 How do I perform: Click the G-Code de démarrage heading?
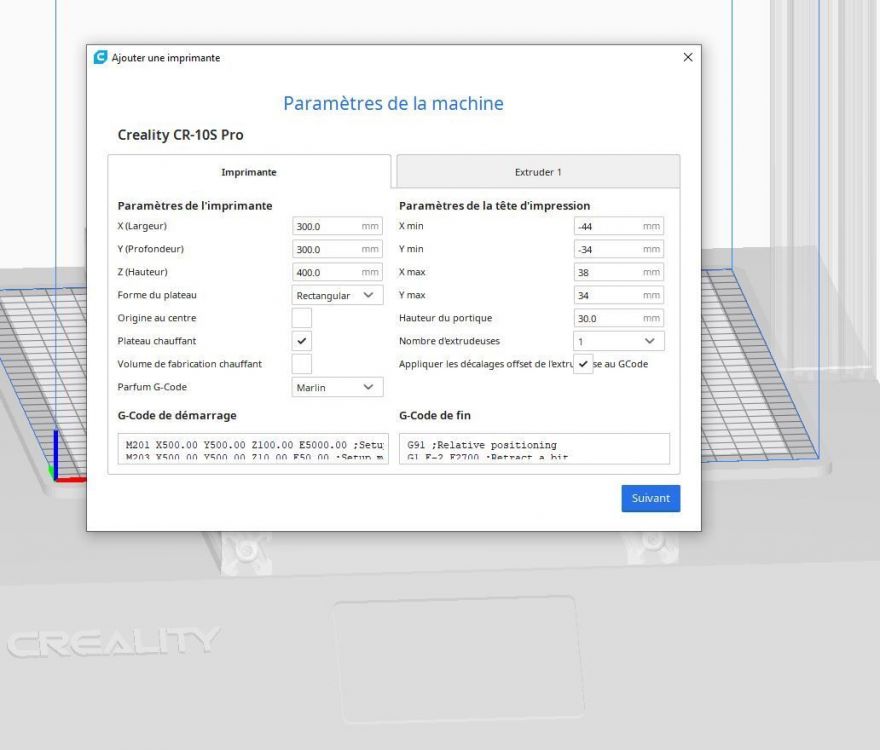coord(177,415)
